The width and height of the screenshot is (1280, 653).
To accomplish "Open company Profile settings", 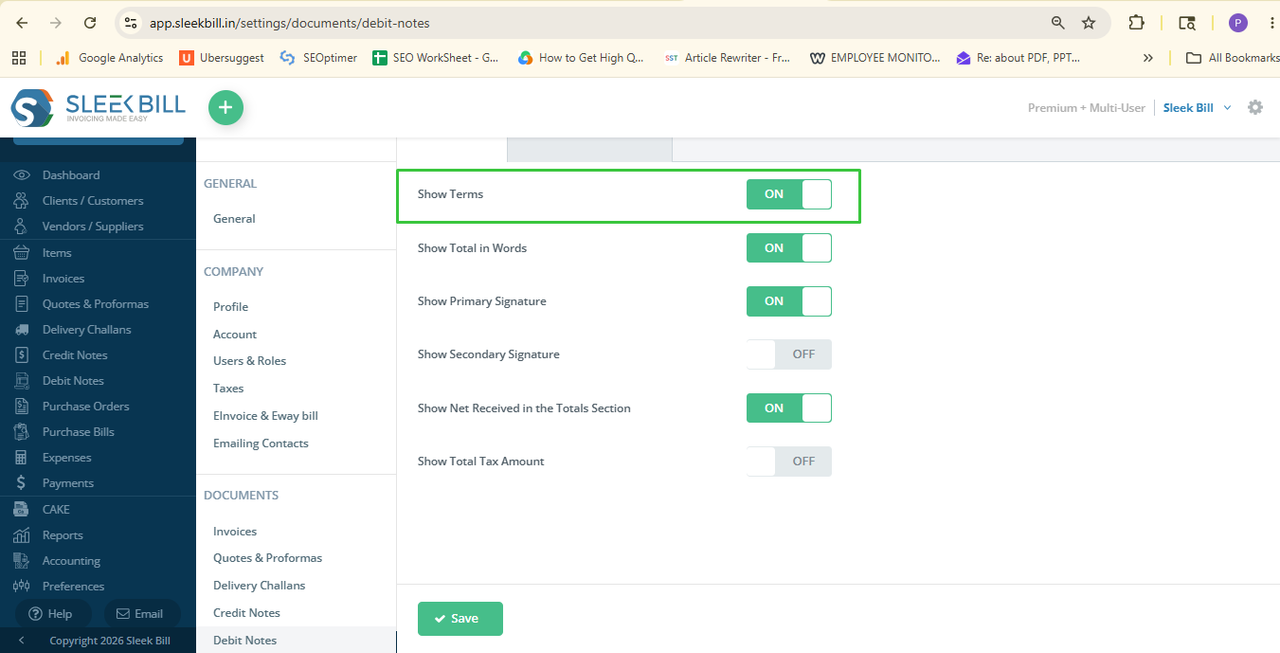I will point(230,307).
